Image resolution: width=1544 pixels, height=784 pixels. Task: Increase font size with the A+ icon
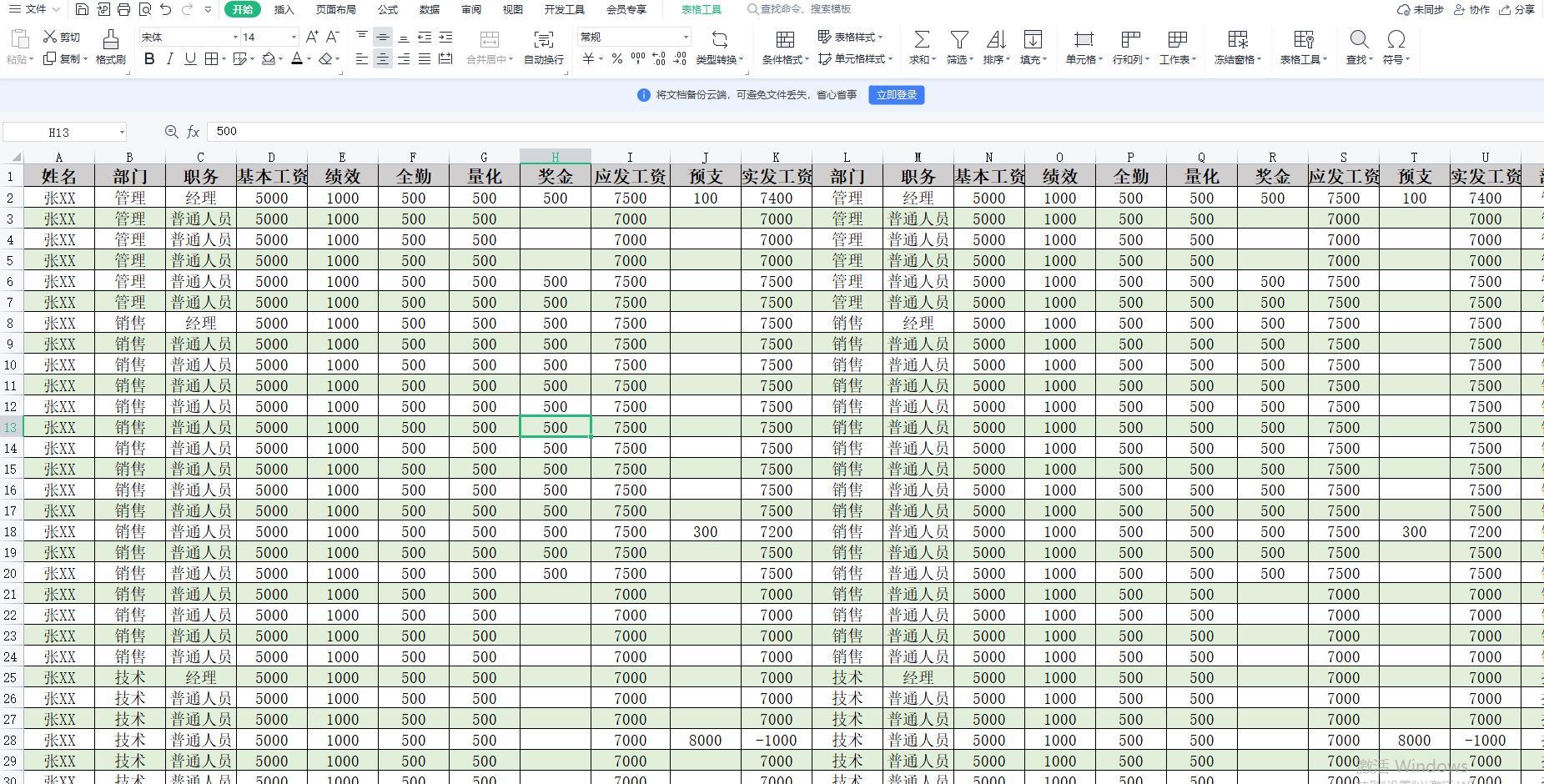(312, 37)
